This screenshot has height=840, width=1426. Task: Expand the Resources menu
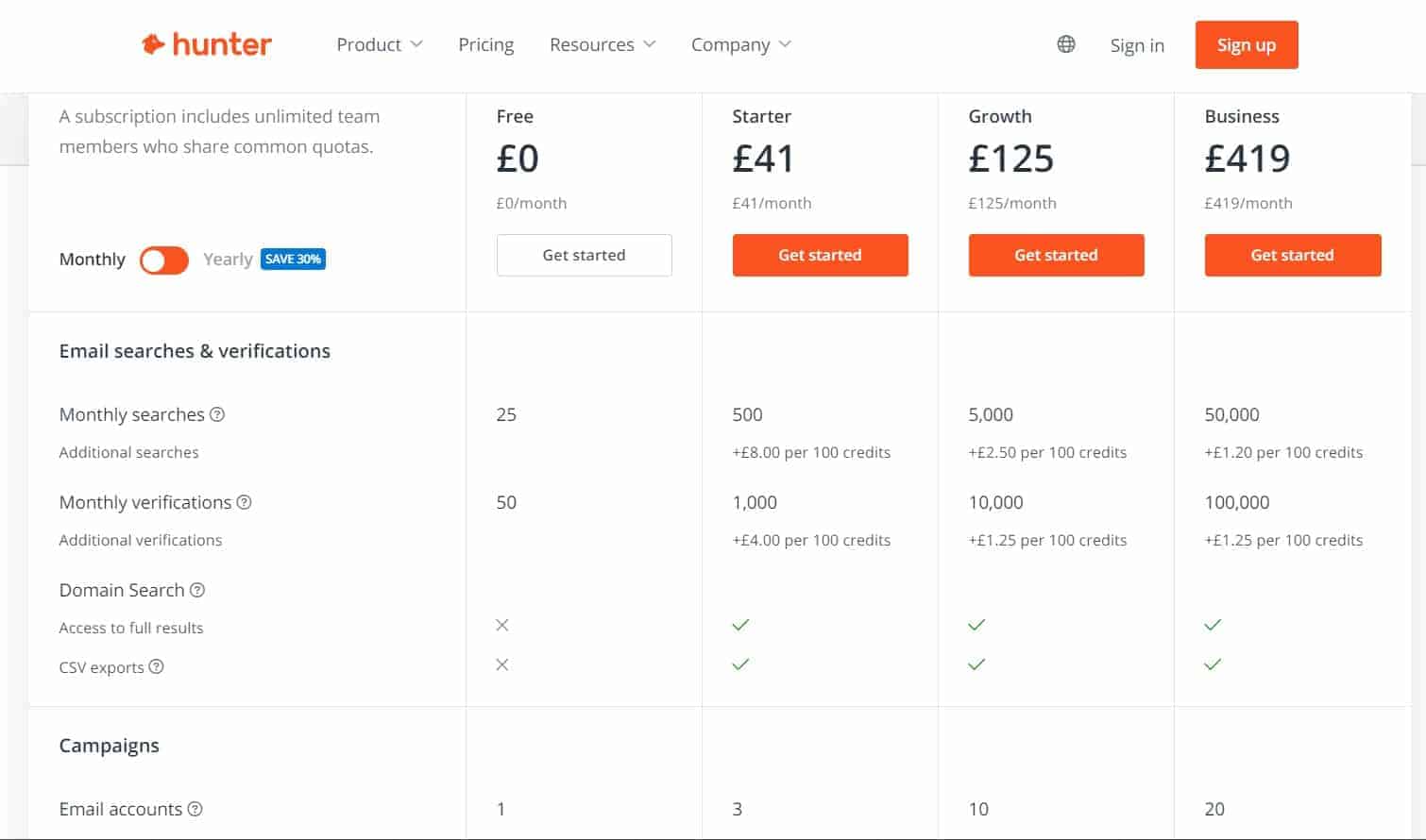coord(603,44)
